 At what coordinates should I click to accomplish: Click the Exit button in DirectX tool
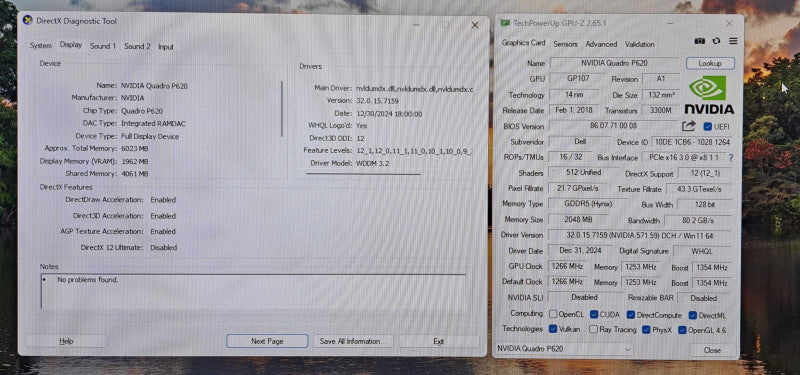point(439,341)
